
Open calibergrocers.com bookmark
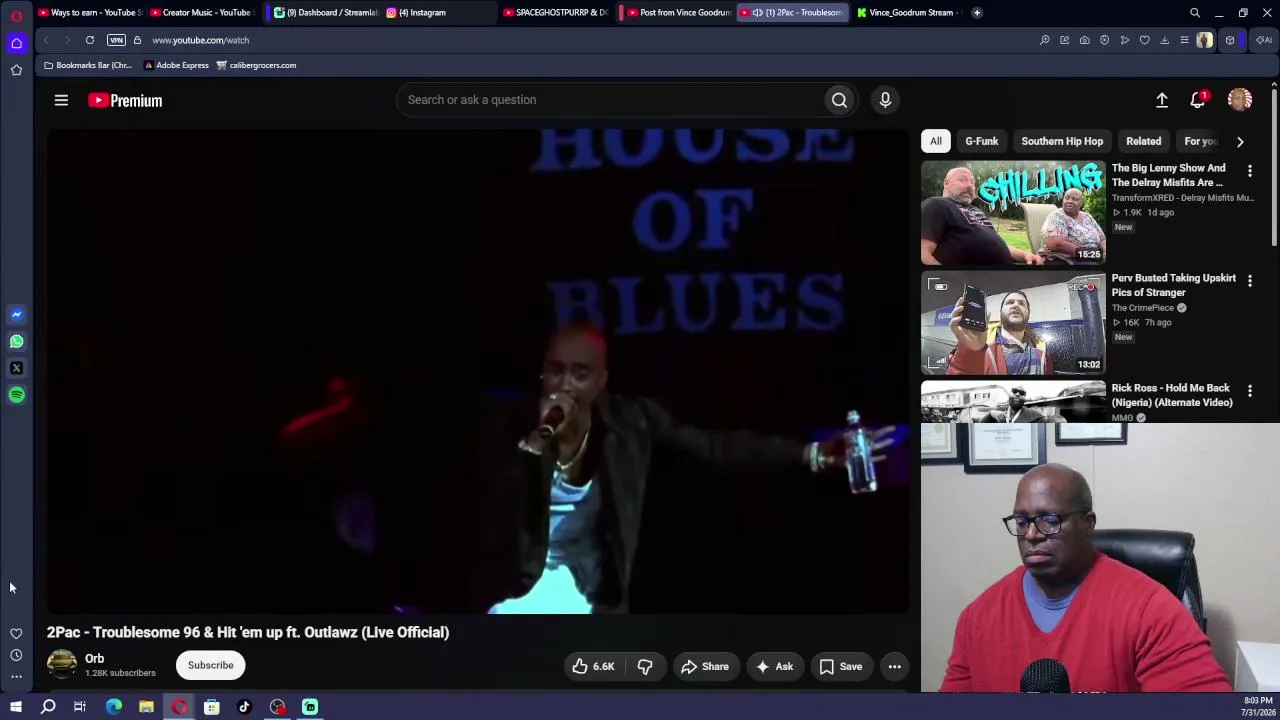click(256, 65)
